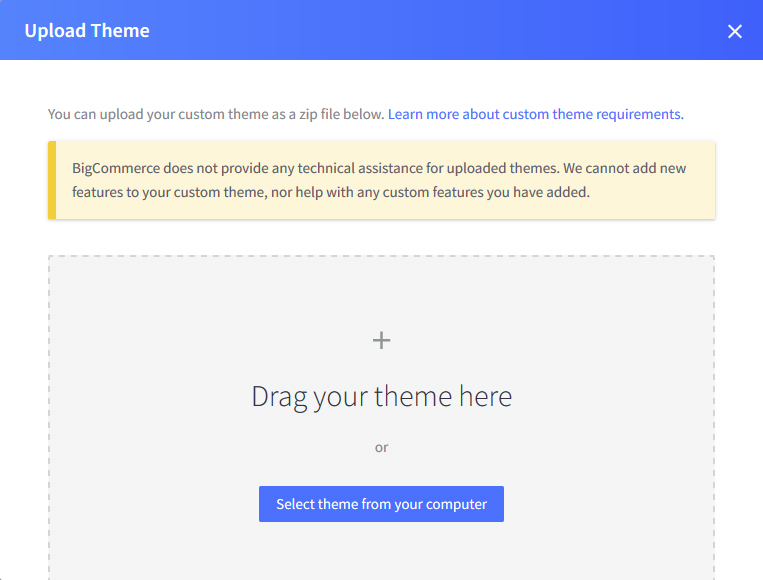Click 'Select theme from your computer' button

point(381,504)
